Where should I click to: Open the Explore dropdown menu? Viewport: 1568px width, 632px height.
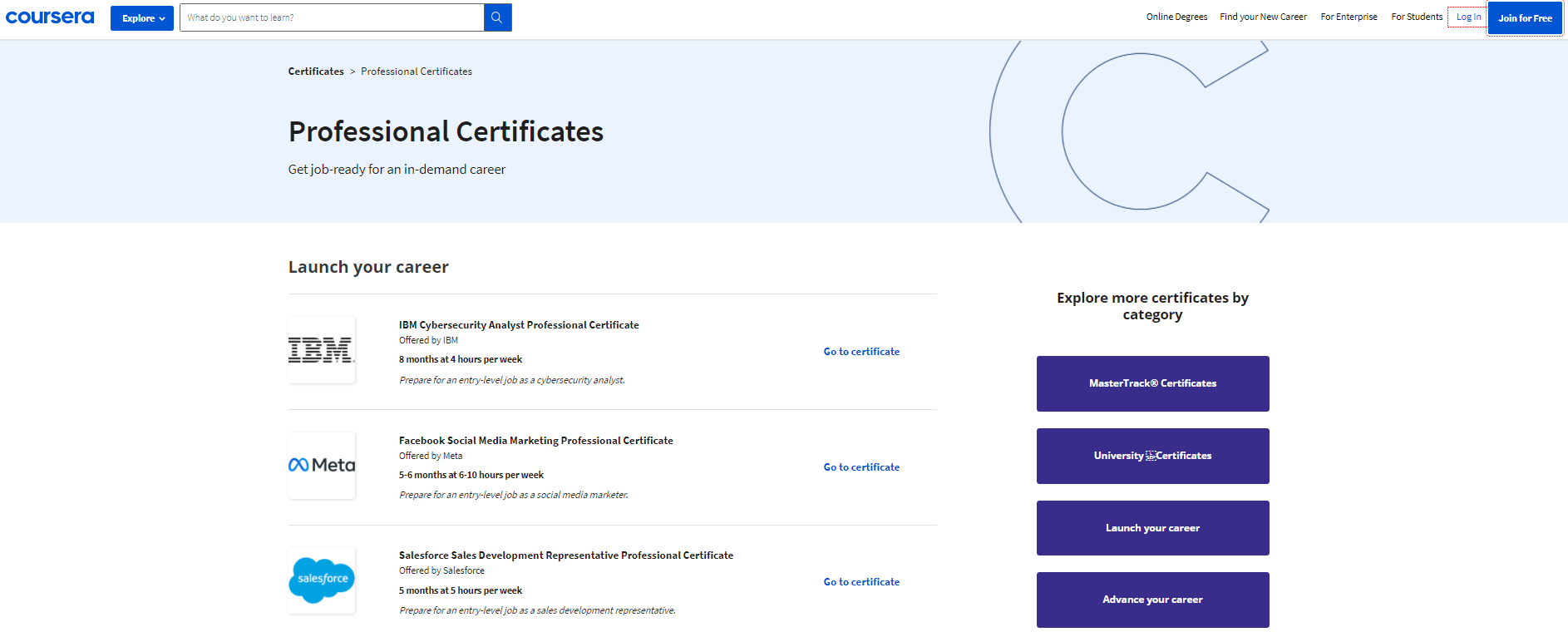coord(142,18)
